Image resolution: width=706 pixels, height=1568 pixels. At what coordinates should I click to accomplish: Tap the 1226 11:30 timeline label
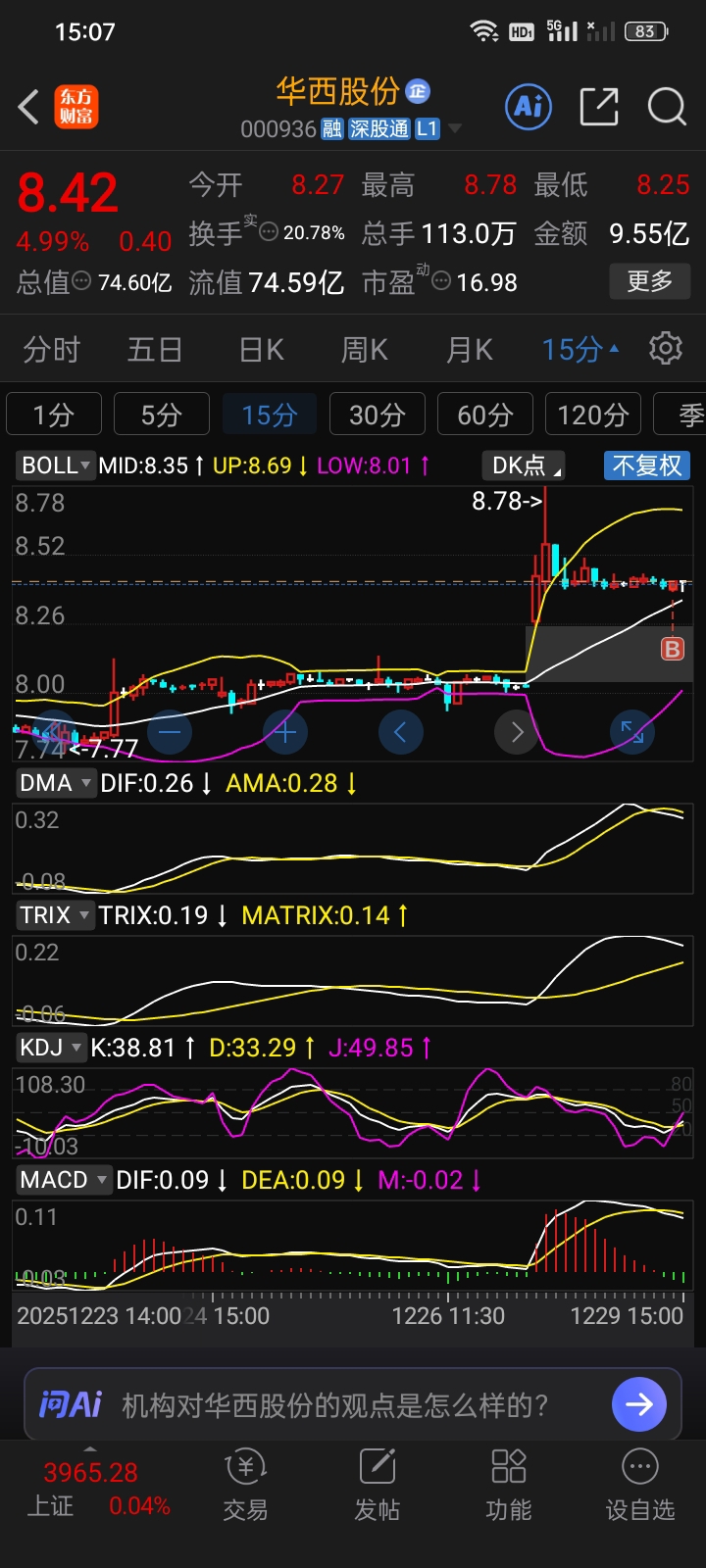pyautogui.click(x=448, y=1315)
